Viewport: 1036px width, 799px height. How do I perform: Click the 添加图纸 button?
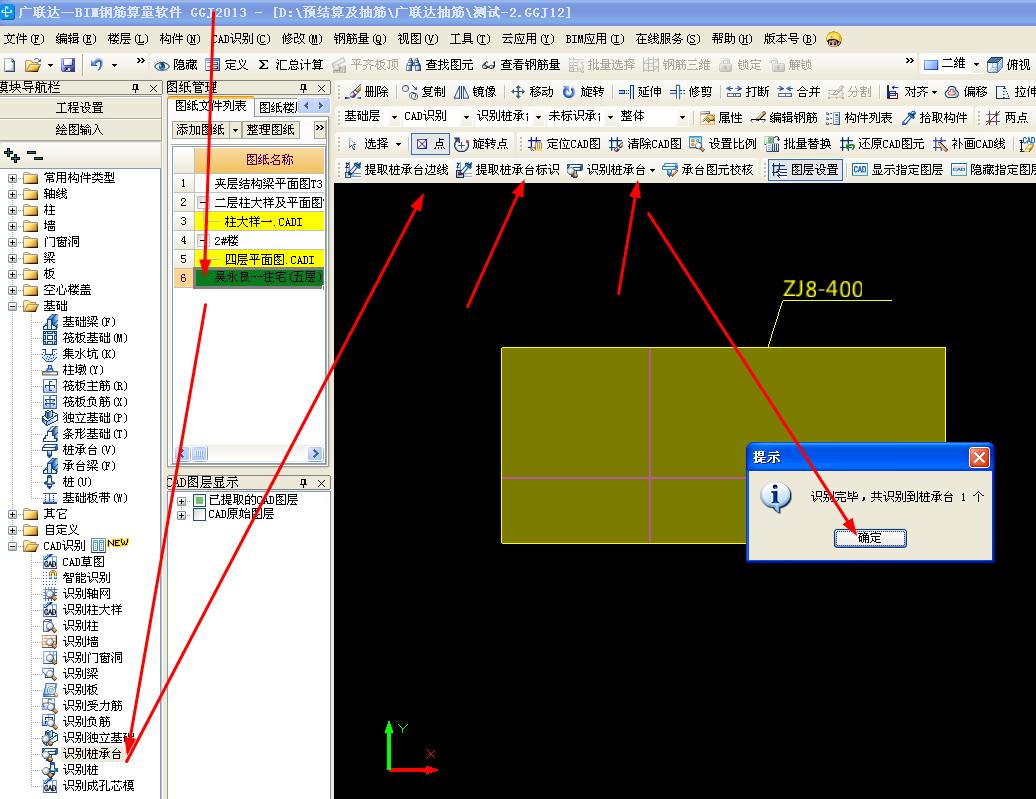tap(201, 130)
